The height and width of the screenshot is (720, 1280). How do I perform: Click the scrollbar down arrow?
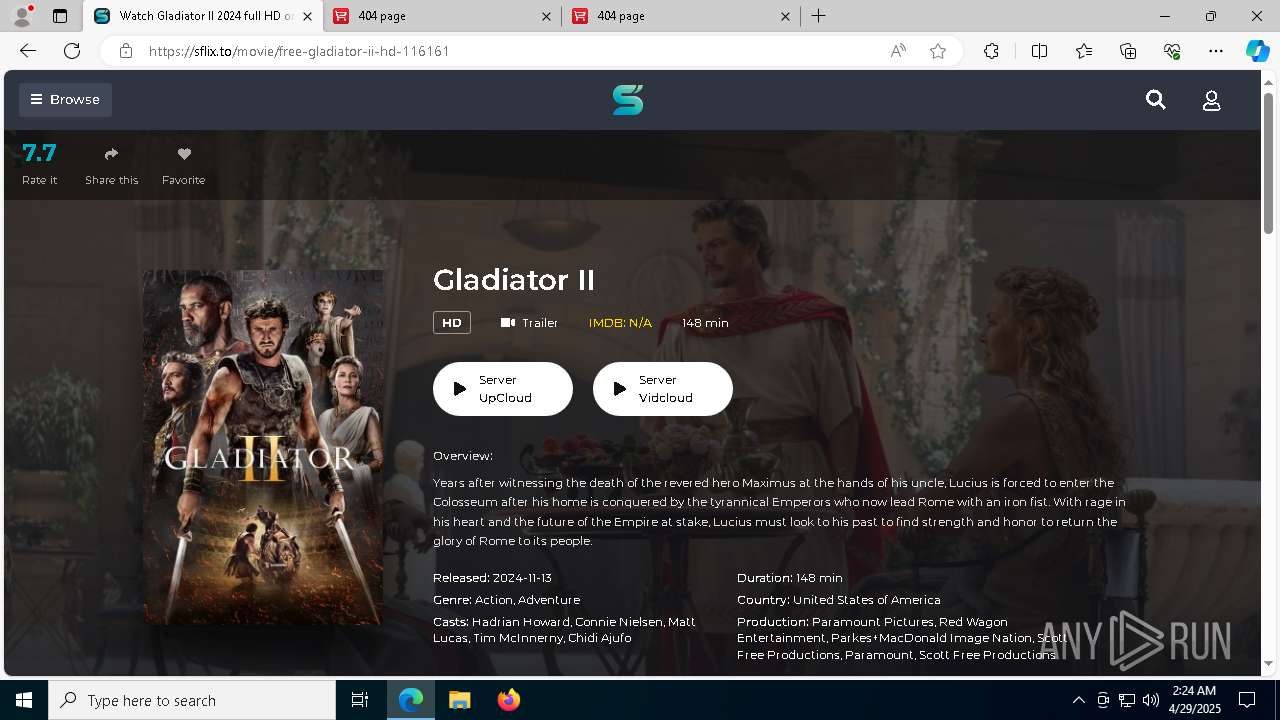click(x=1269, y=663)
